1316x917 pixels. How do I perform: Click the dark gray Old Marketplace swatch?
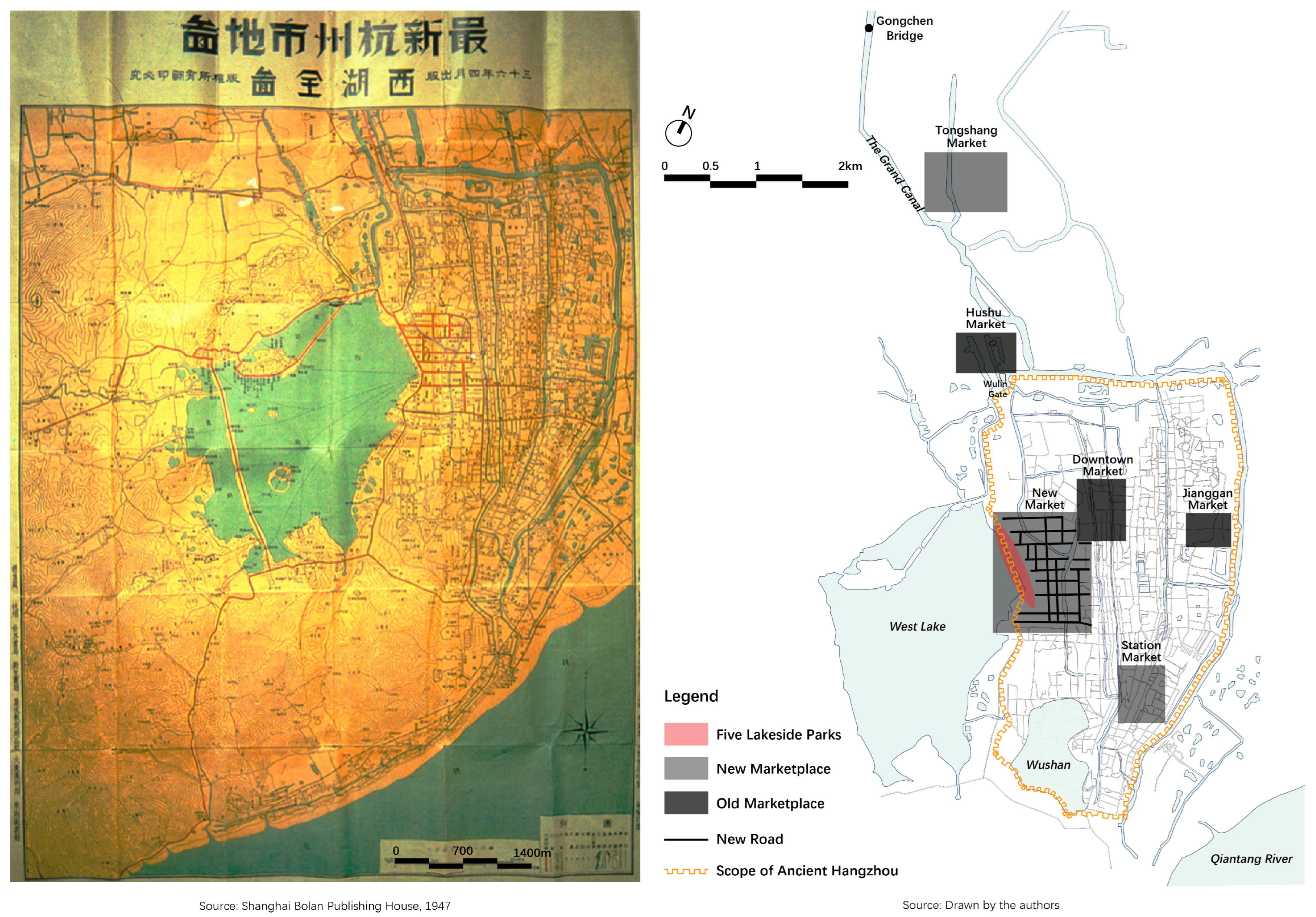[686, 803]
